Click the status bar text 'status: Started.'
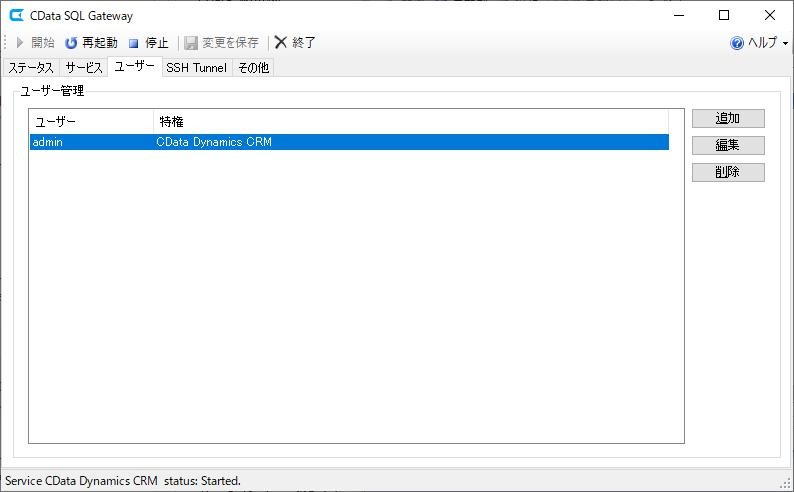 click(x=202, y=480)
